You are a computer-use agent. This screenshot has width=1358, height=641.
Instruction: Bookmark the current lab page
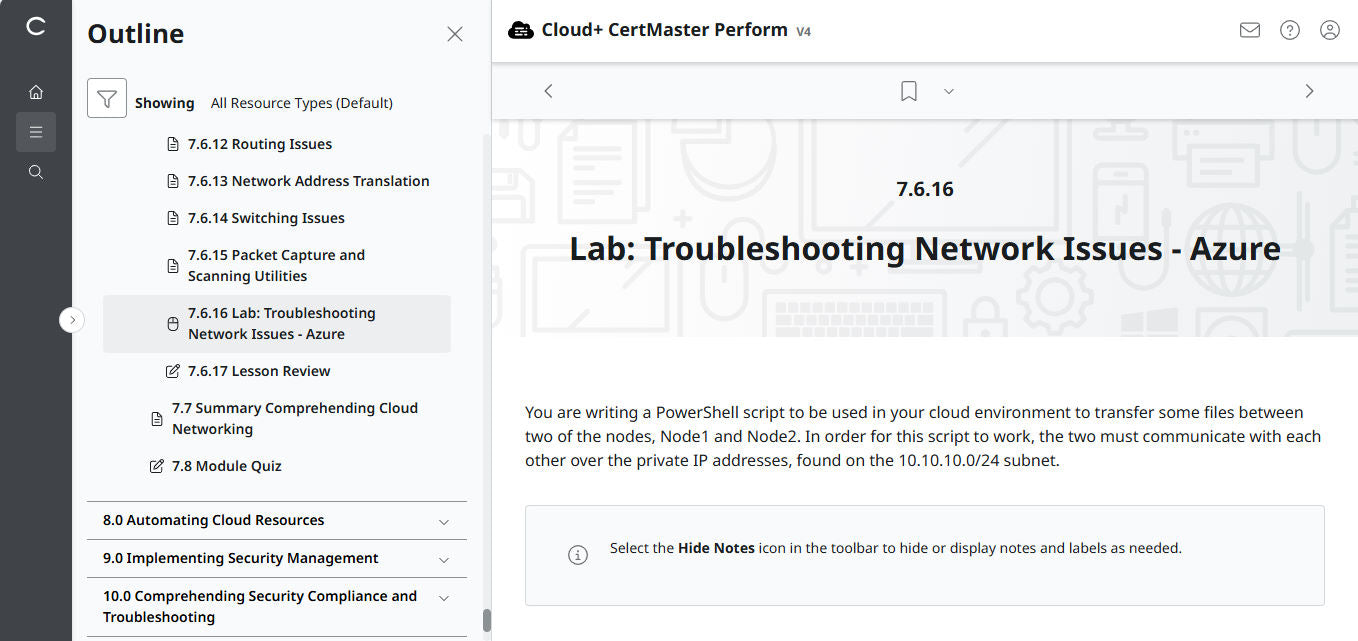point(908,91)
